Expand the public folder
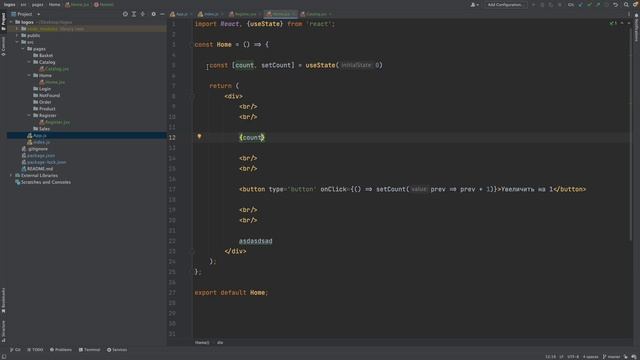The image size is (640, 360). point(17,36)
